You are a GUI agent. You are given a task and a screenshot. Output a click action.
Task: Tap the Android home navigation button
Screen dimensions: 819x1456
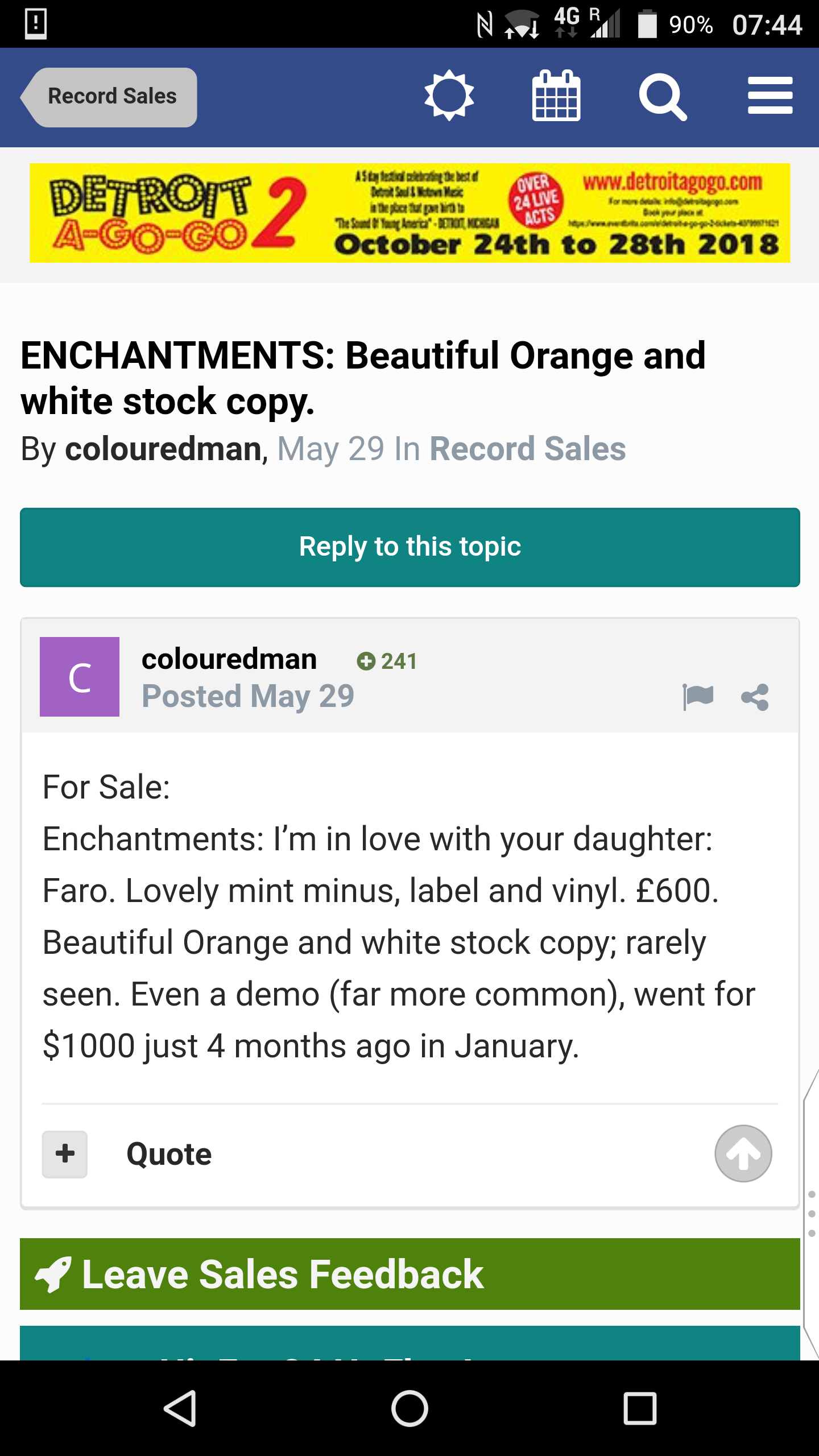point(409,1408)
